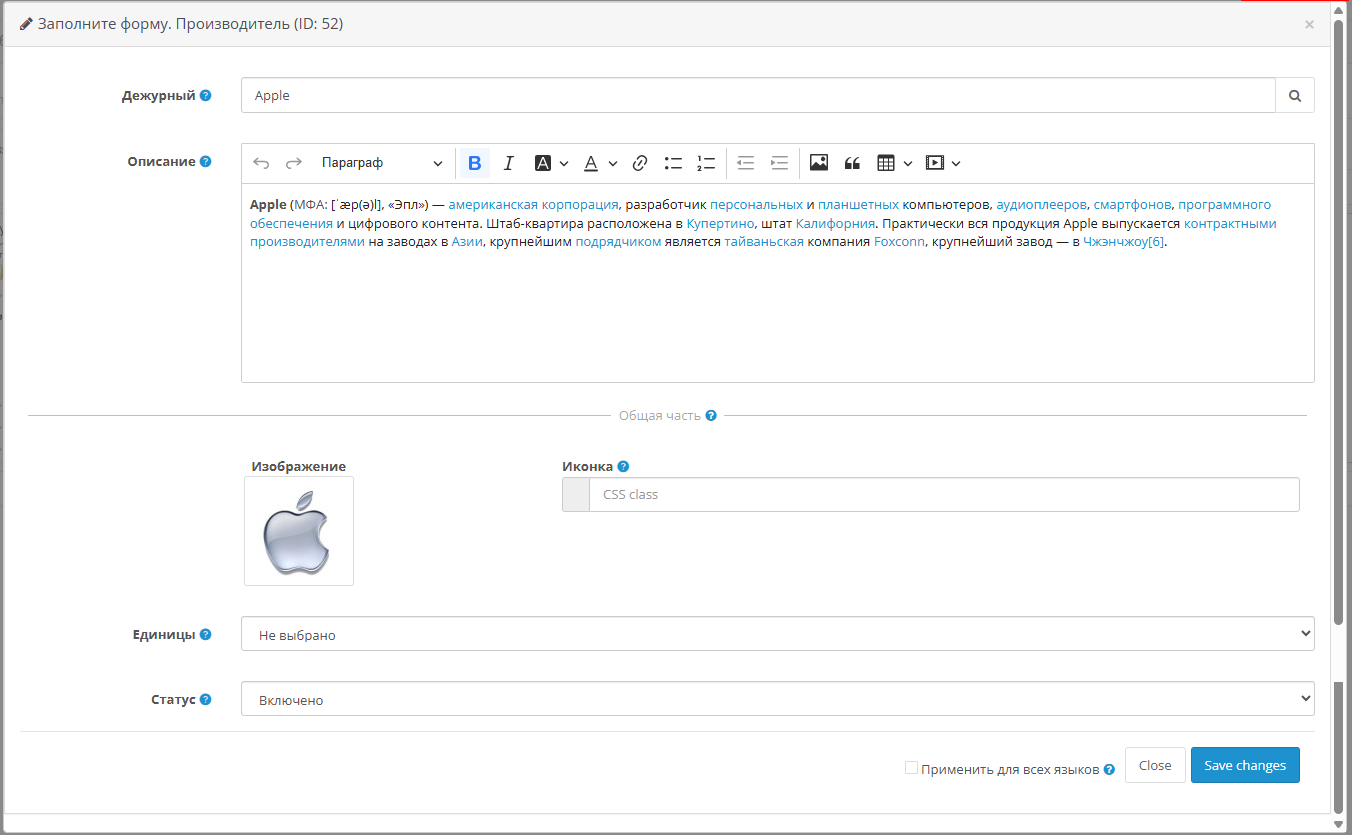Toggle bold formatting
1352x835 pixels.
tap(475, 163)
